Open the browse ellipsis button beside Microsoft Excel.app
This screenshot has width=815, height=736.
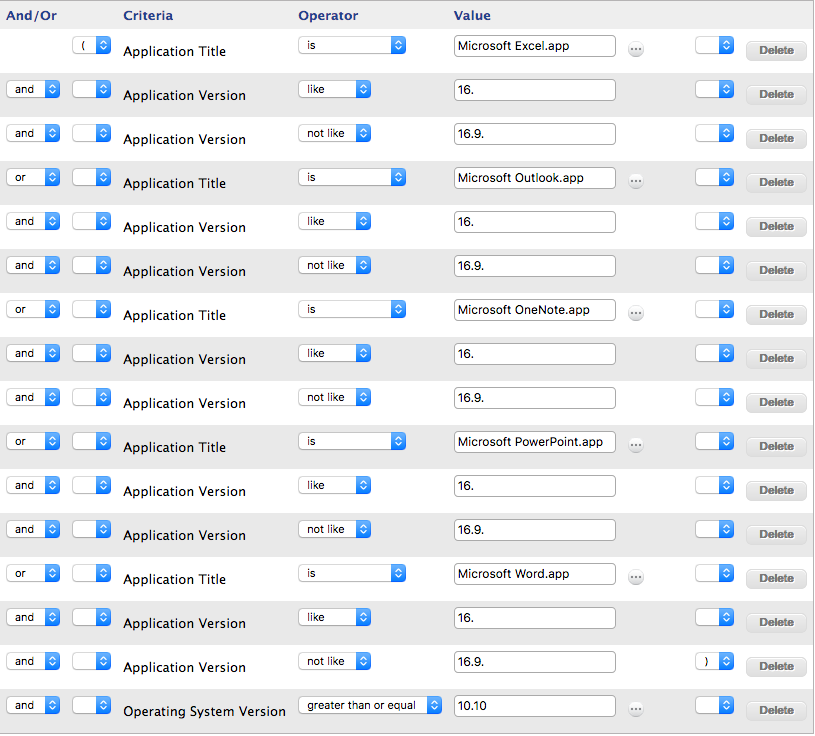click(x=636, y=49)
